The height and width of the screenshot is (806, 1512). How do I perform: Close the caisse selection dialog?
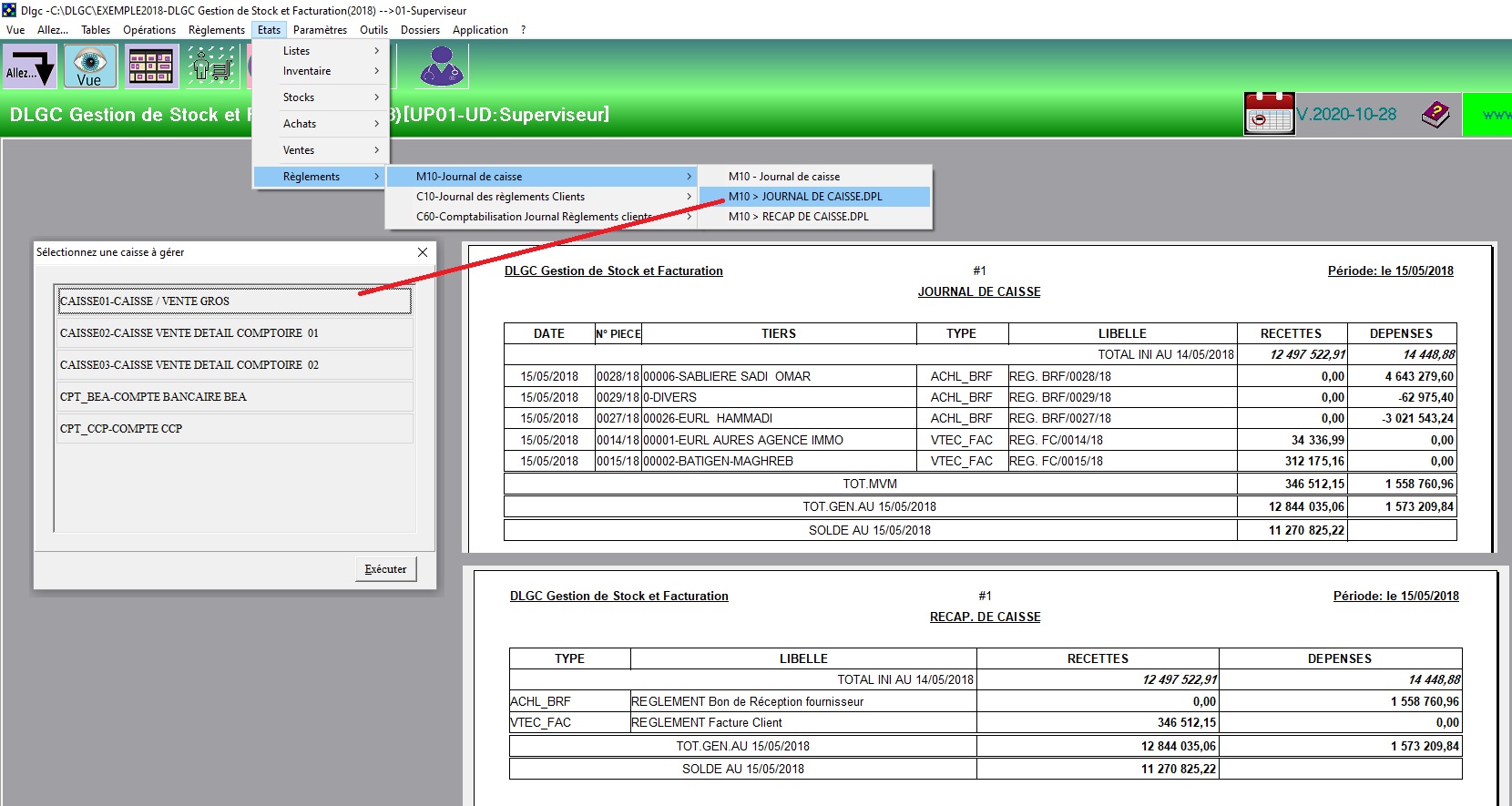coord(423,252)
